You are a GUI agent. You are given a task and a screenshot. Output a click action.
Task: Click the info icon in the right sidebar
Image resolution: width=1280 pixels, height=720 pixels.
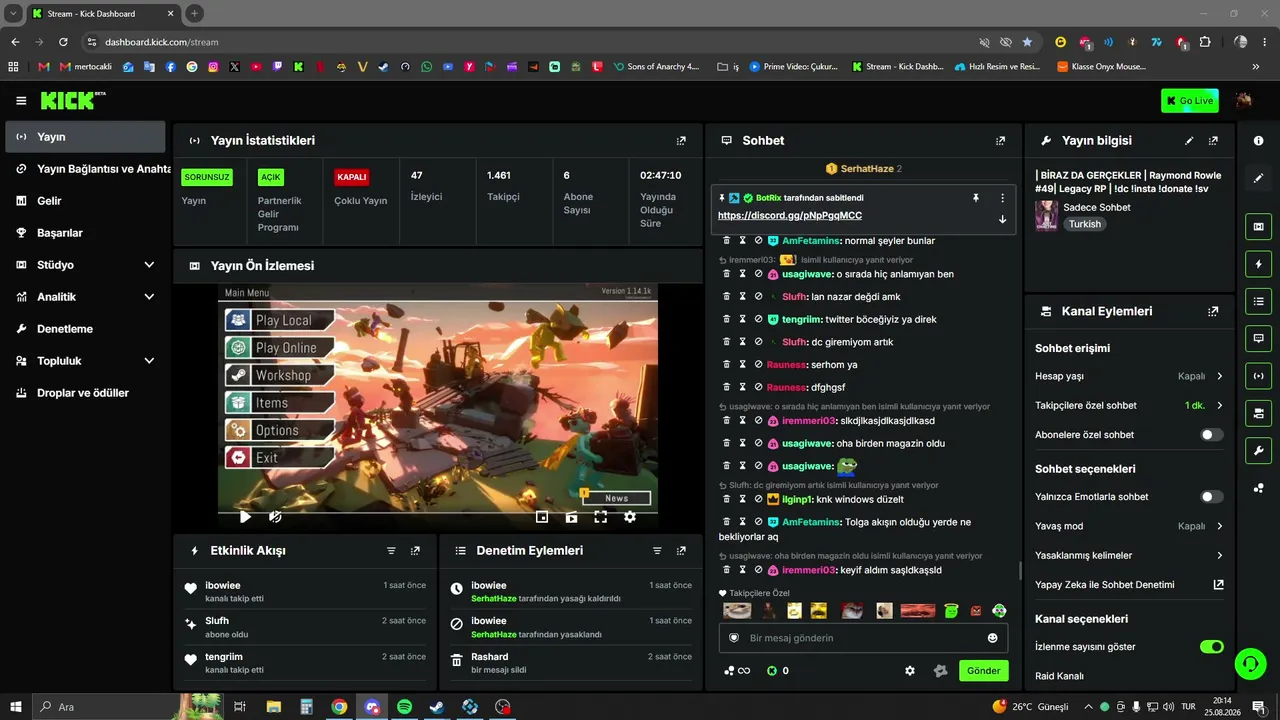tap(1258, 141)
